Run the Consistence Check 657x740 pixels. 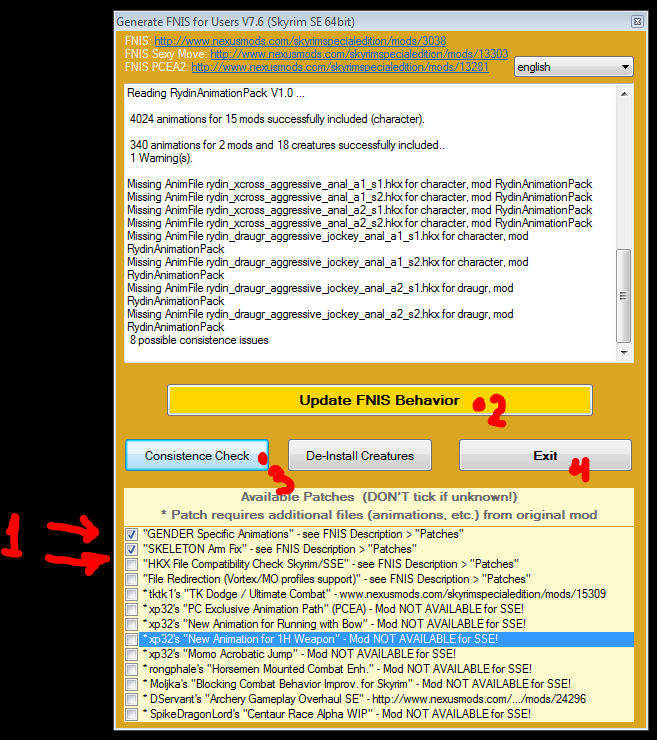pos(197,455)
